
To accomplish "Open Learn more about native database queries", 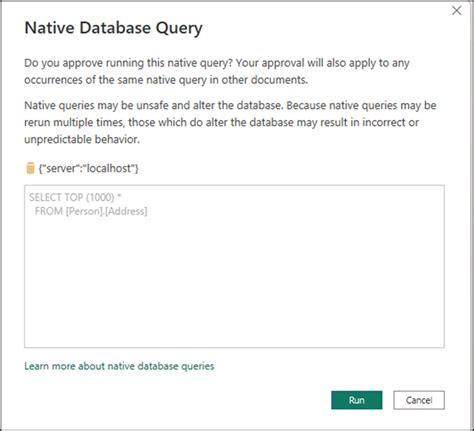I will 119,366.
